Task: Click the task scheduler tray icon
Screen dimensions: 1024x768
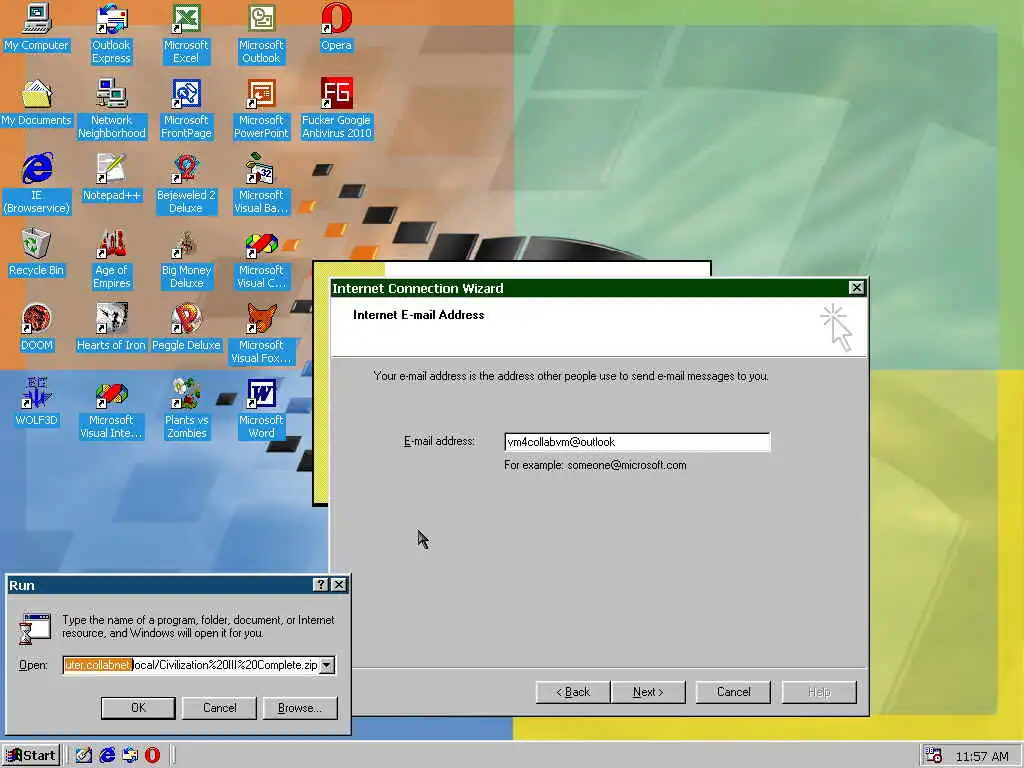Action: tap(933, 756)
